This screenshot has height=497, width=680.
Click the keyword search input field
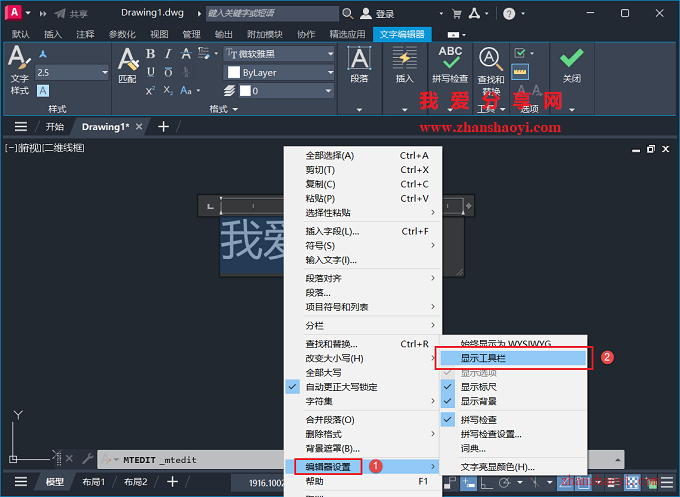coord(270,15)
